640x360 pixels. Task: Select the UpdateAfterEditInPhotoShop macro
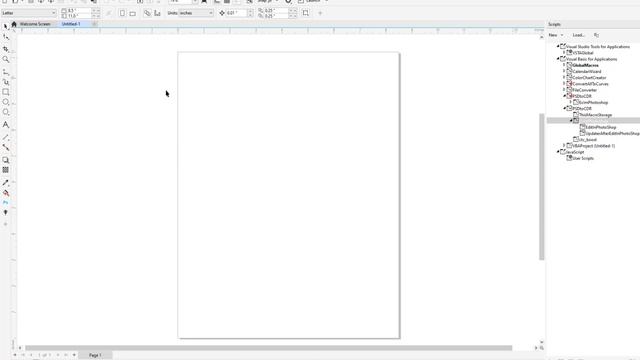612,133
